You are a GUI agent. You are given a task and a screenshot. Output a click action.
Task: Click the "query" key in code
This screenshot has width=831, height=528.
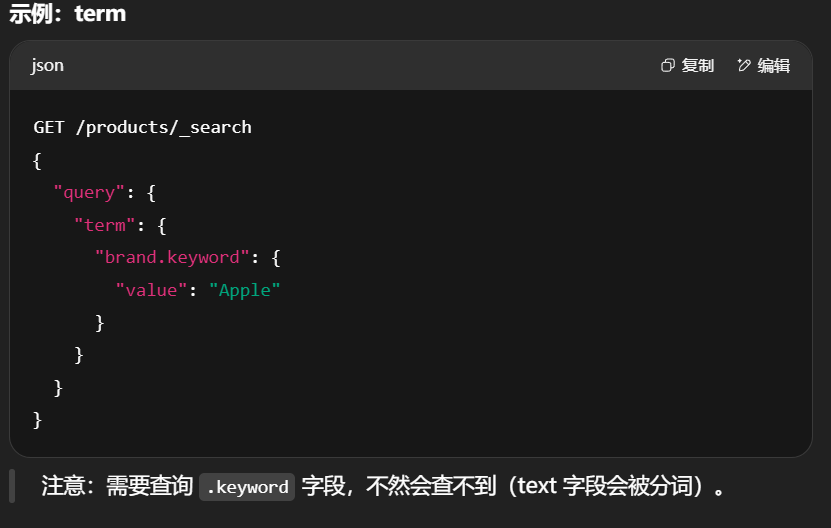pos(89,192)
